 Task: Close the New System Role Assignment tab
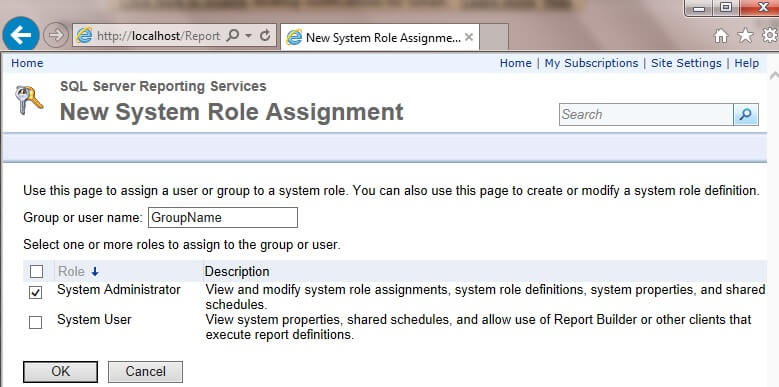click(x=468, y=37)
